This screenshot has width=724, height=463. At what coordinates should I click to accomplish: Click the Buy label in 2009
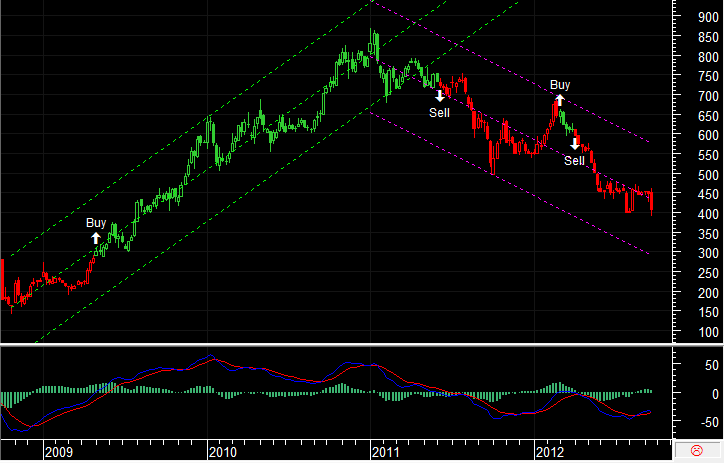(96, 223)
